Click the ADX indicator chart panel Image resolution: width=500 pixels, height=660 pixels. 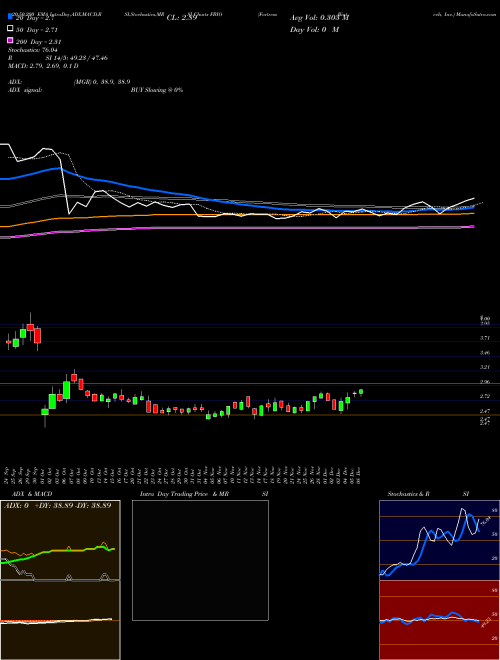point(60,540)
